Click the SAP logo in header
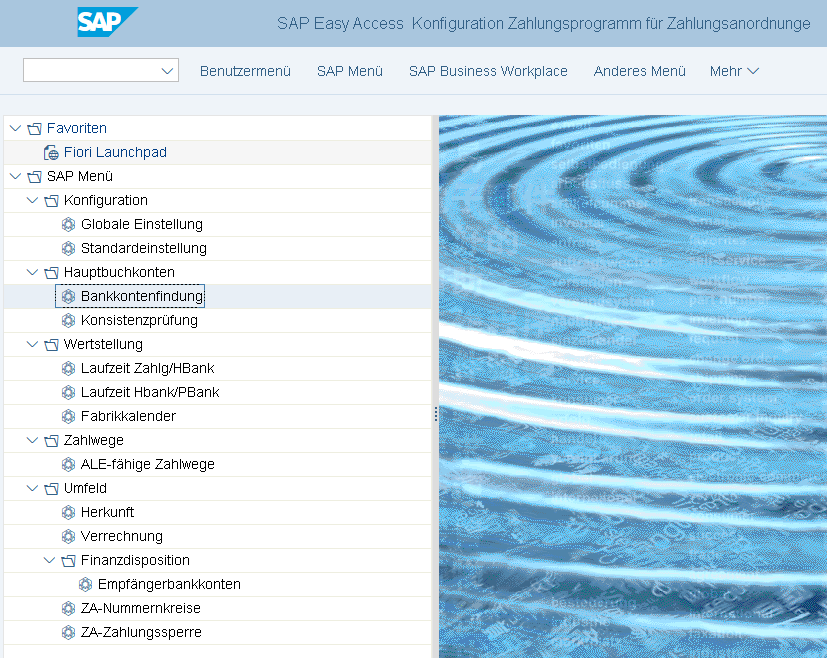The height and width of the screenshot is (658, 827). [x=107, y=22]
